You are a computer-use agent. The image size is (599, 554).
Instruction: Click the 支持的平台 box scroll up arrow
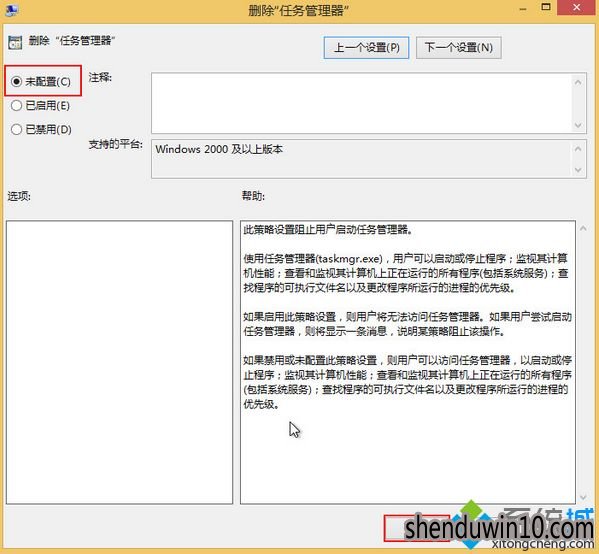pyautogui.click(x=578, y=149)
